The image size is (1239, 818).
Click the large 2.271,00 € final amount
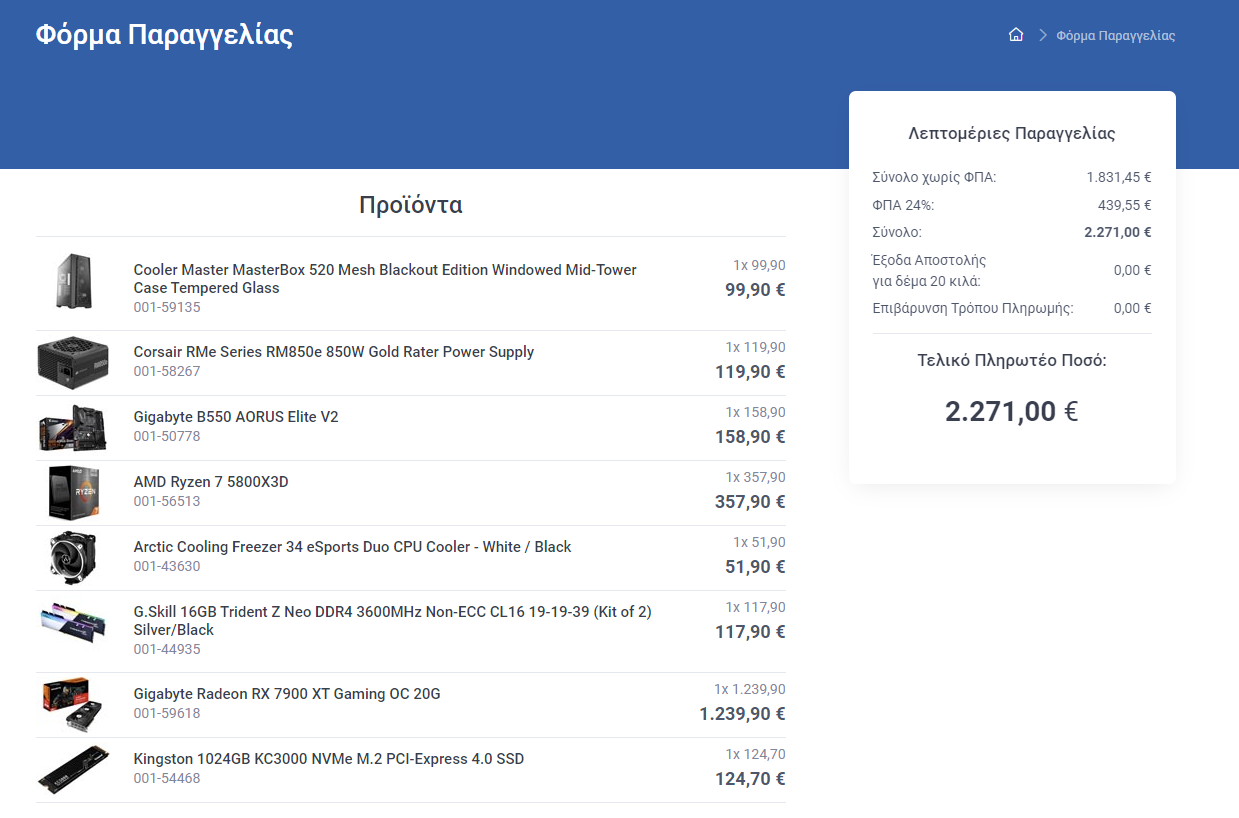1012,411
